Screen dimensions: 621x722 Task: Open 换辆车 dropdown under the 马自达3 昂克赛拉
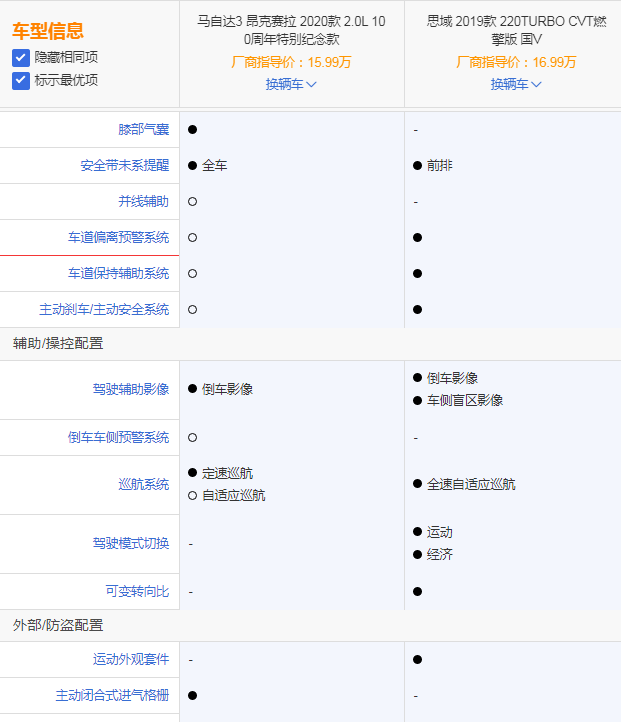click(291, 85)
